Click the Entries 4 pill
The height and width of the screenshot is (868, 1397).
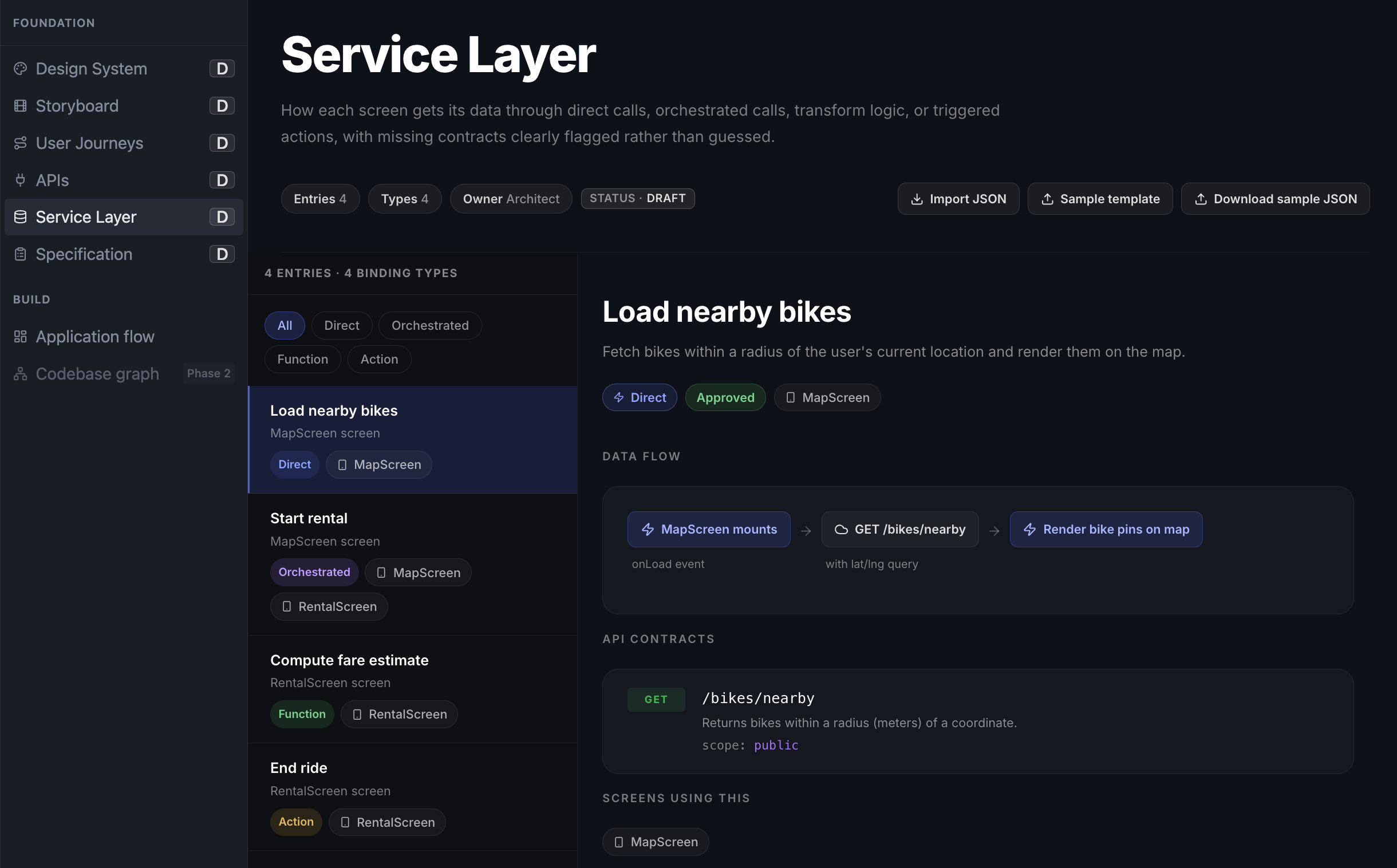(320, 199)
